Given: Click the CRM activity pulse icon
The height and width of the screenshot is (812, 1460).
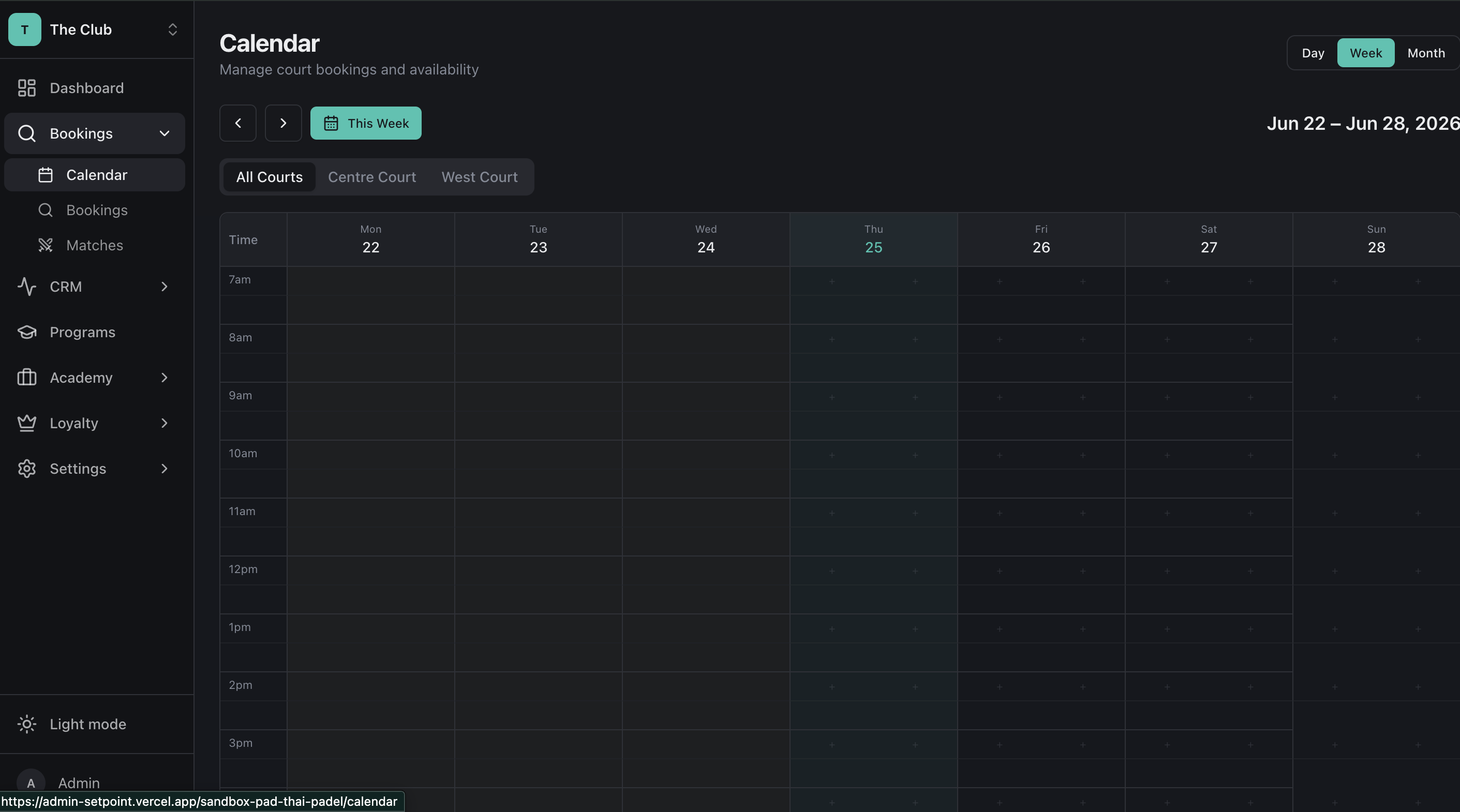Looking at the screenshot, I should 26,286.
